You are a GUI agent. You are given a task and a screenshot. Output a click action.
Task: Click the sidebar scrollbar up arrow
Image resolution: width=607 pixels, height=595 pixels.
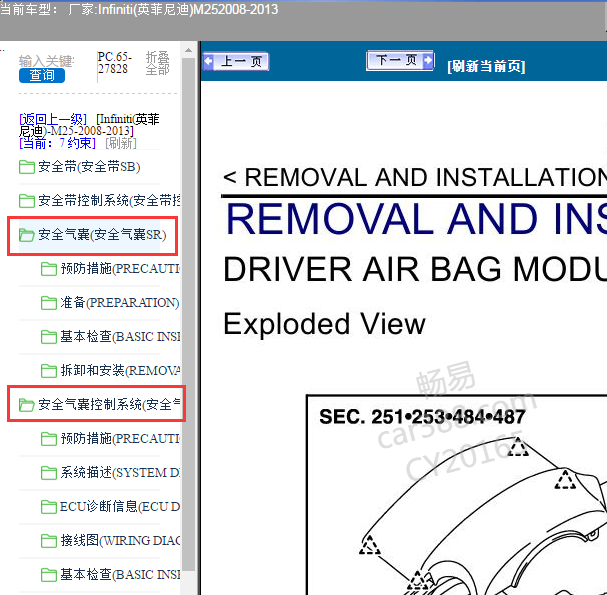[x=189, y=50]
